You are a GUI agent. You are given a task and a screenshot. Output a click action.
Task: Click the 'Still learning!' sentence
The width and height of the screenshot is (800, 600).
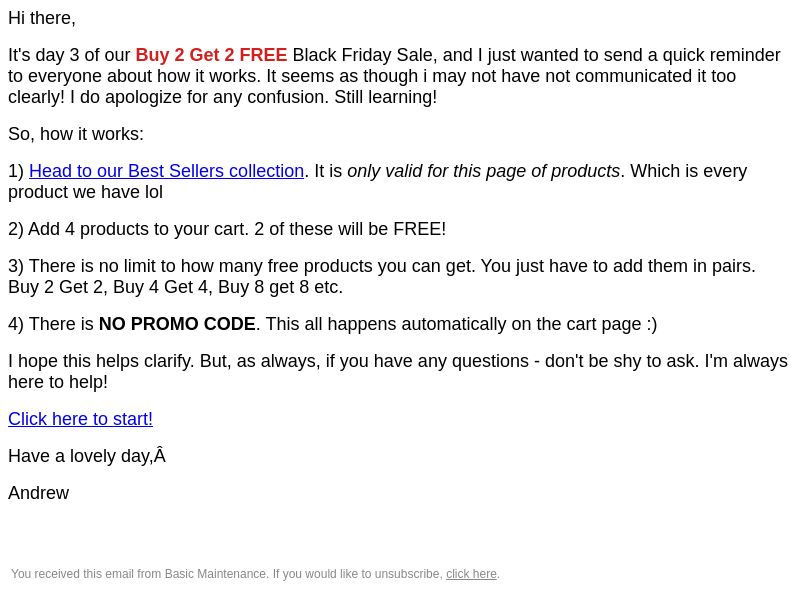tap(385, 97)
